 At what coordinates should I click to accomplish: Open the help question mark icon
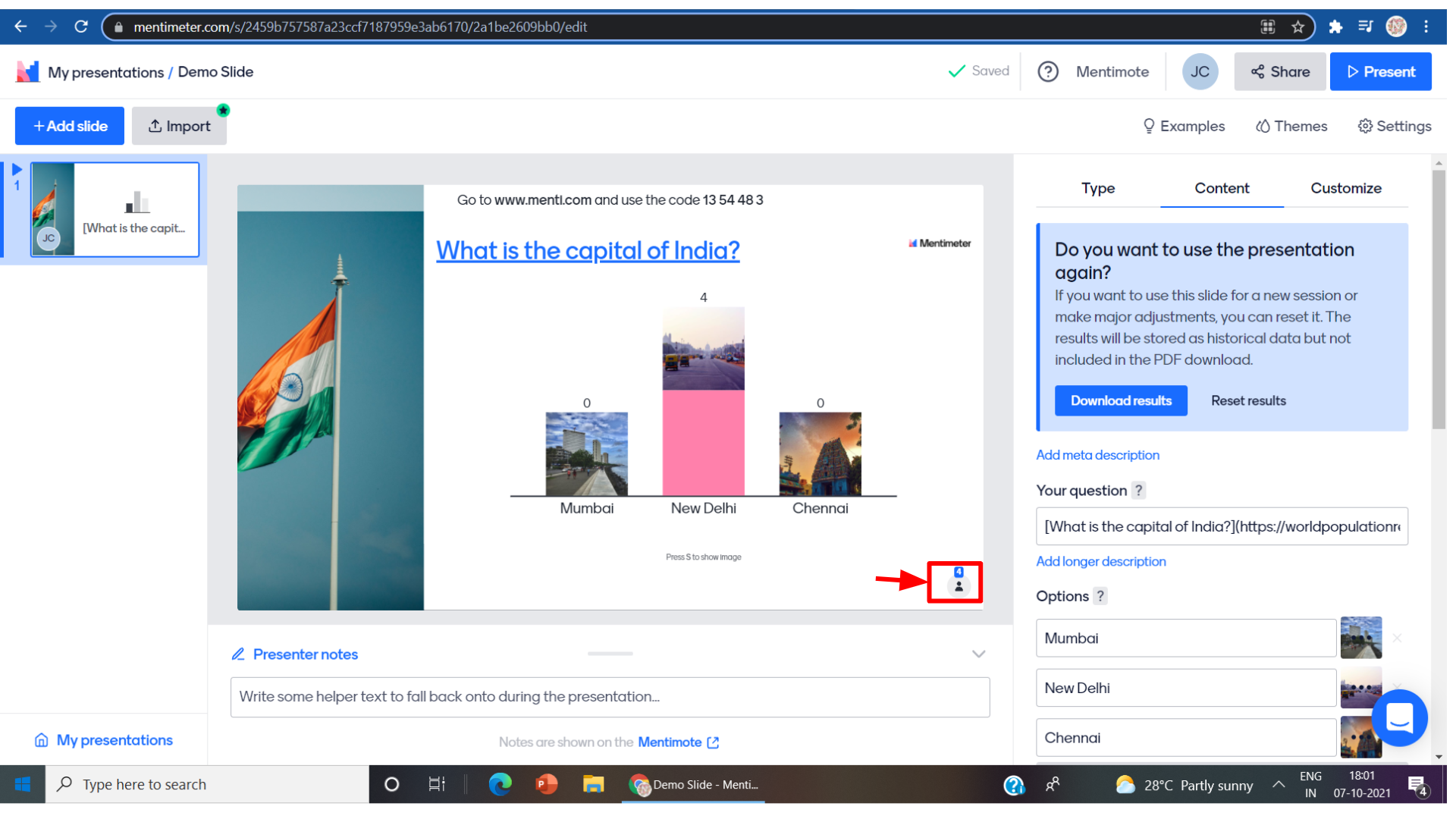point(1047,72)
